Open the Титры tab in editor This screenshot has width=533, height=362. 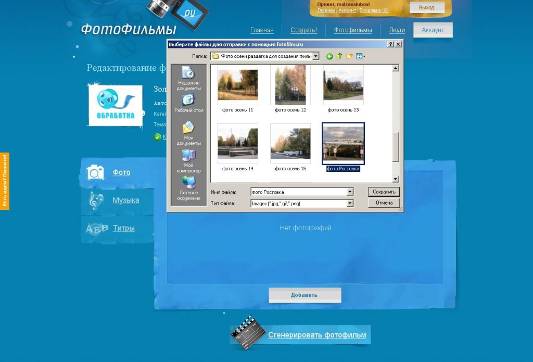(117, 228)
